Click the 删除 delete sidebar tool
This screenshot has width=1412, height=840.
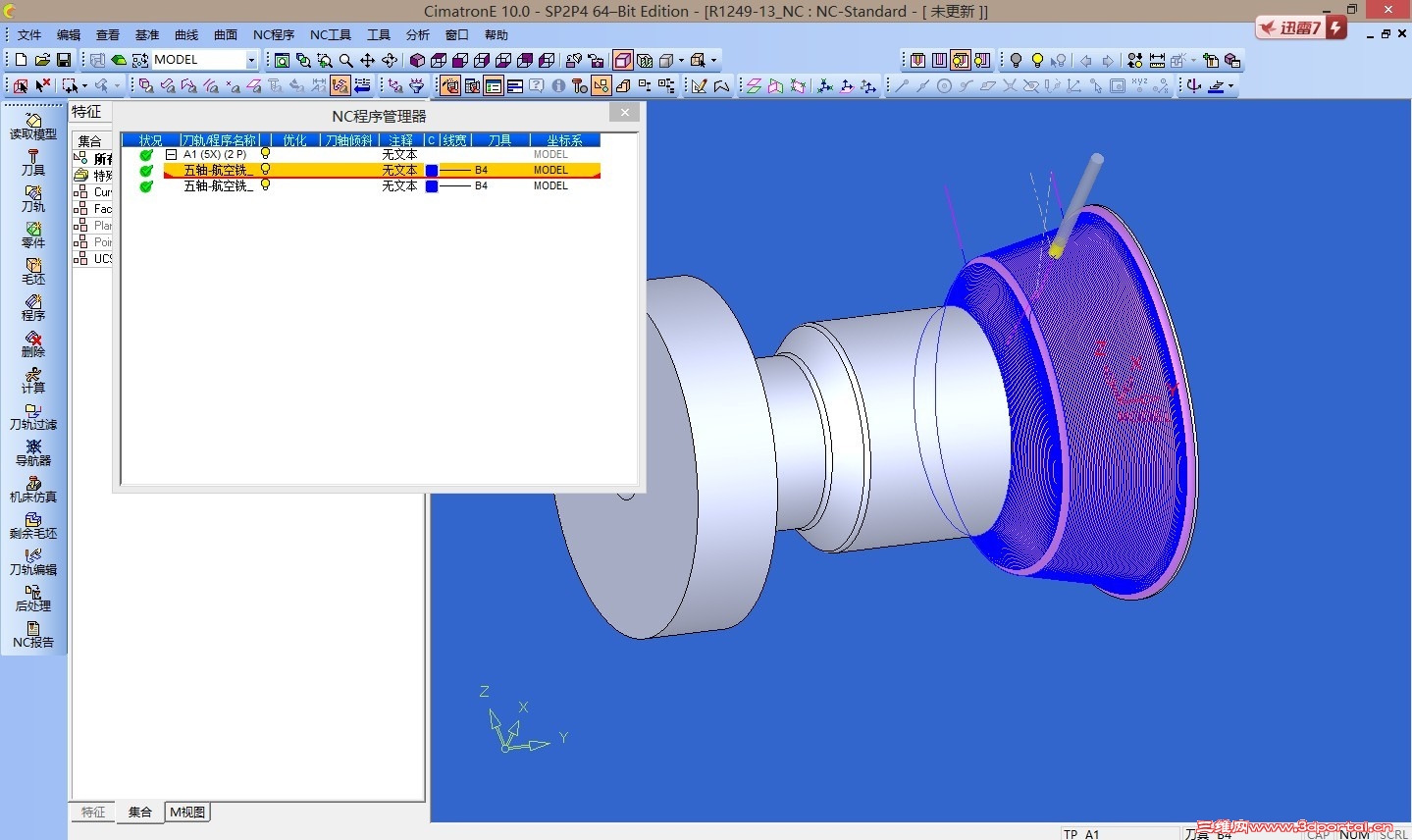[x=33, y=344]
